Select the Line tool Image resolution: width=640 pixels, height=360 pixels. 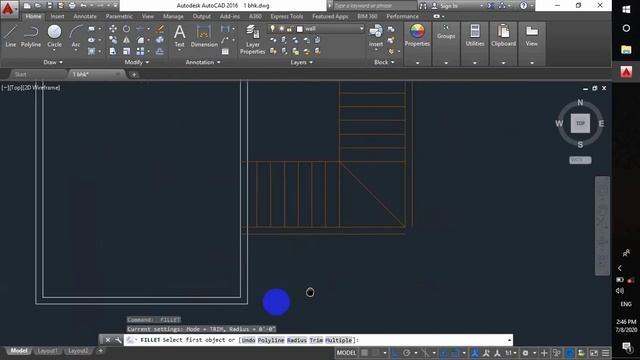point(11,36)
